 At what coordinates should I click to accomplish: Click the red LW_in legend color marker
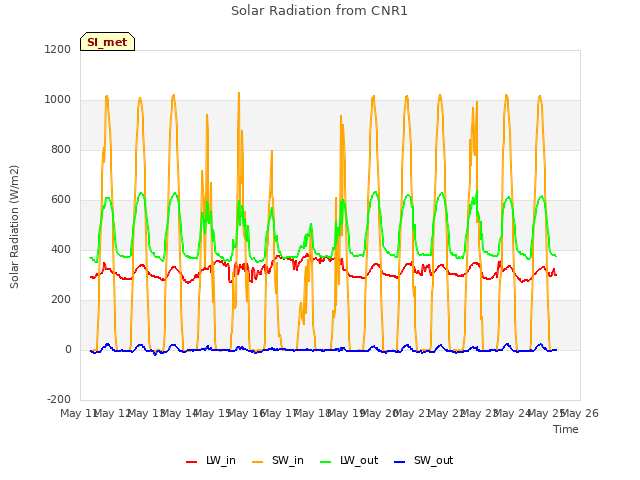[191, 462]
